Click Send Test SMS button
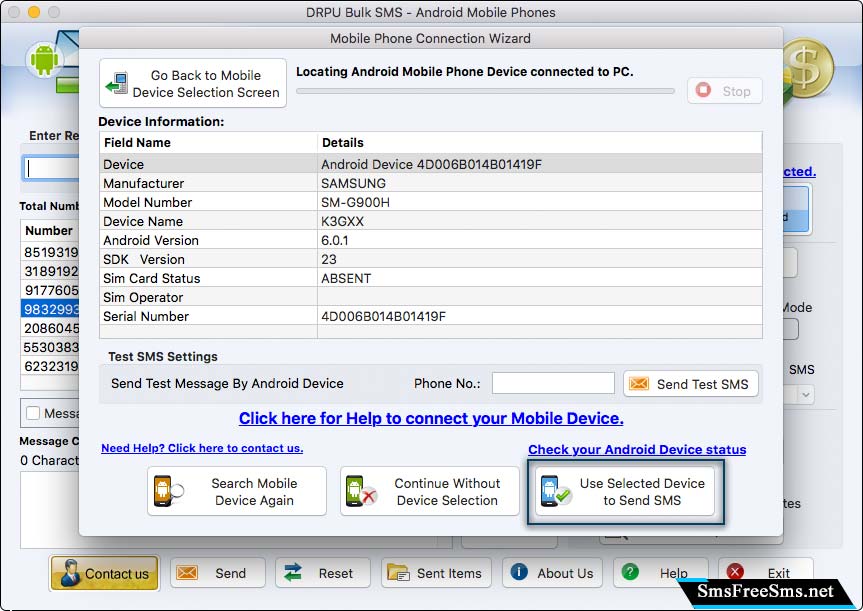Image resolution: width=863 pixels, height=611 pixels. (691, 384)
